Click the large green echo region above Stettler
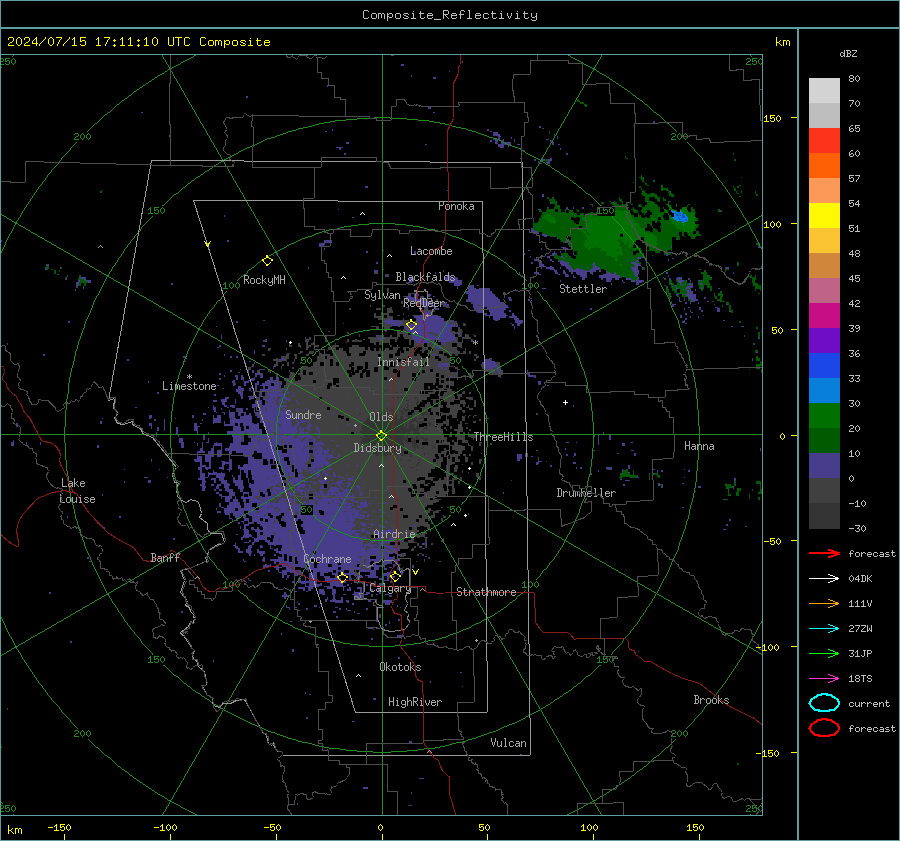Image resolution: width=900 pixels, height=841 pixels. [x=608, y=238]
